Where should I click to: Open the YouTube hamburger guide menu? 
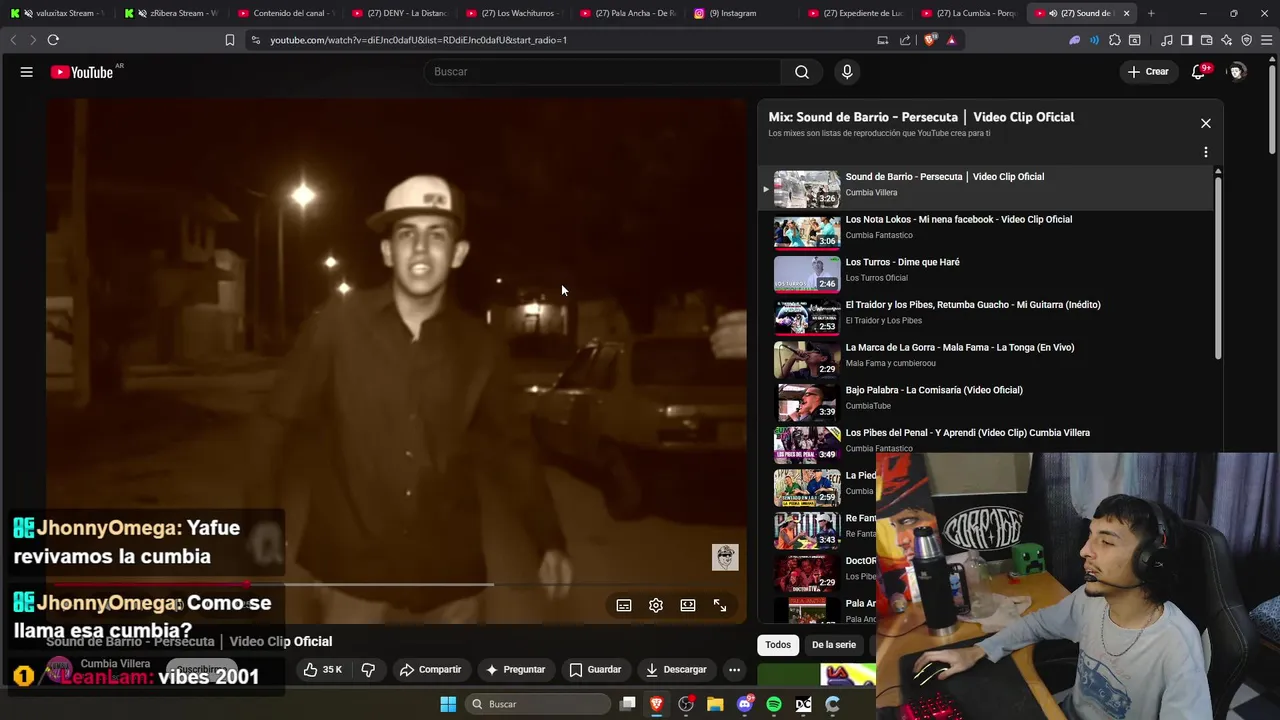27,72
